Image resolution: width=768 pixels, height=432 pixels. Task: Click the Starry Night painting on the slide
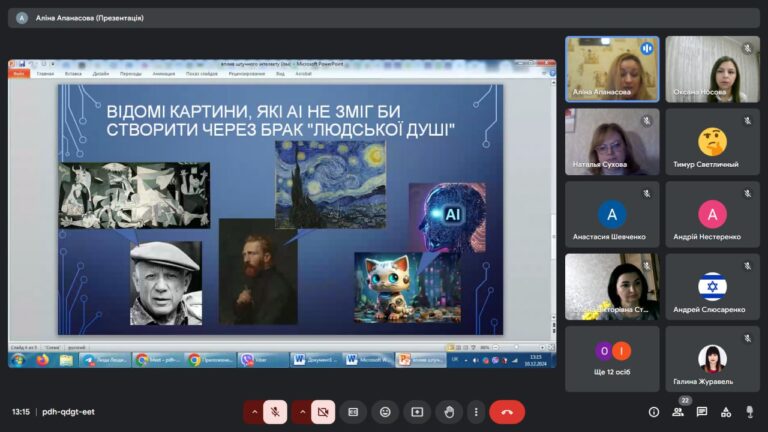(x=331, y=185)
